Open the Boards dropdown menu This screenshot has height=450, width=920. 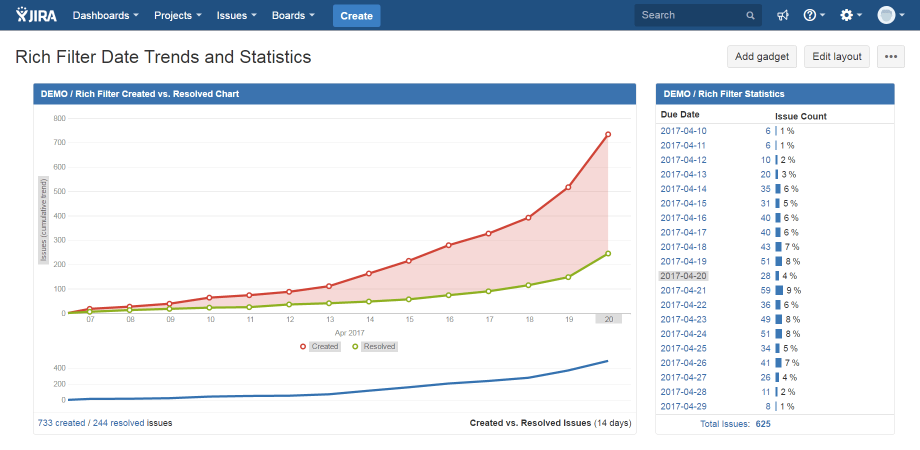[x=293, y=16]
